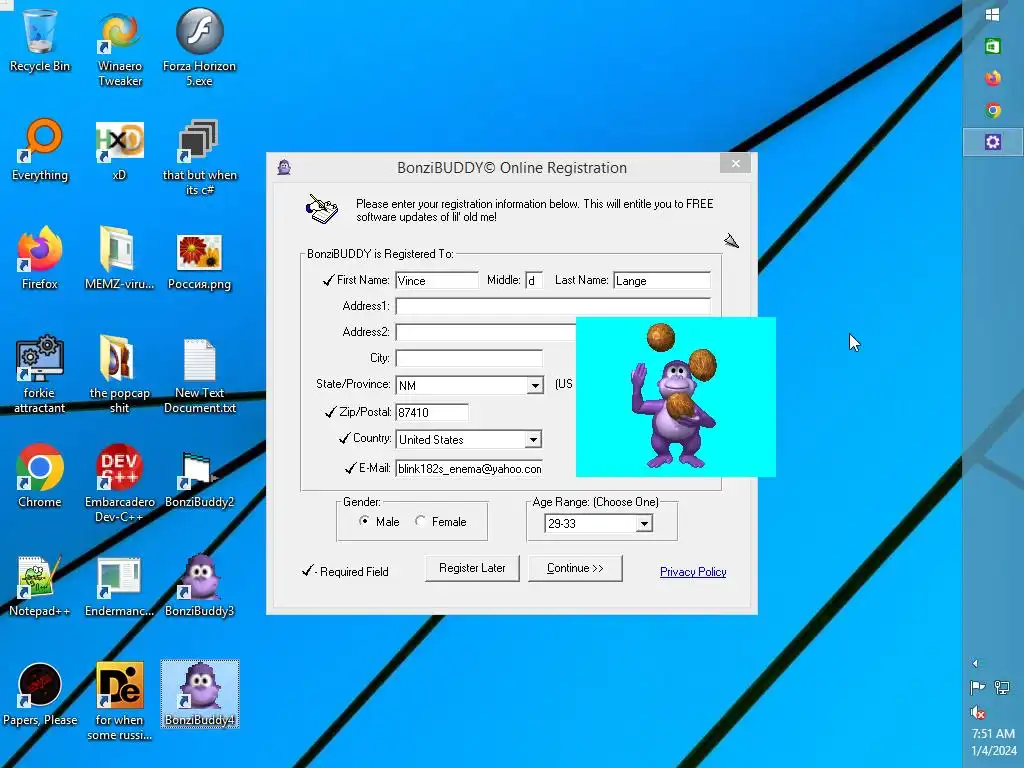The width and height of the screenshot is (1024, 768).
Task: Click the Address2 input field
Action: (x=485, y=332)
